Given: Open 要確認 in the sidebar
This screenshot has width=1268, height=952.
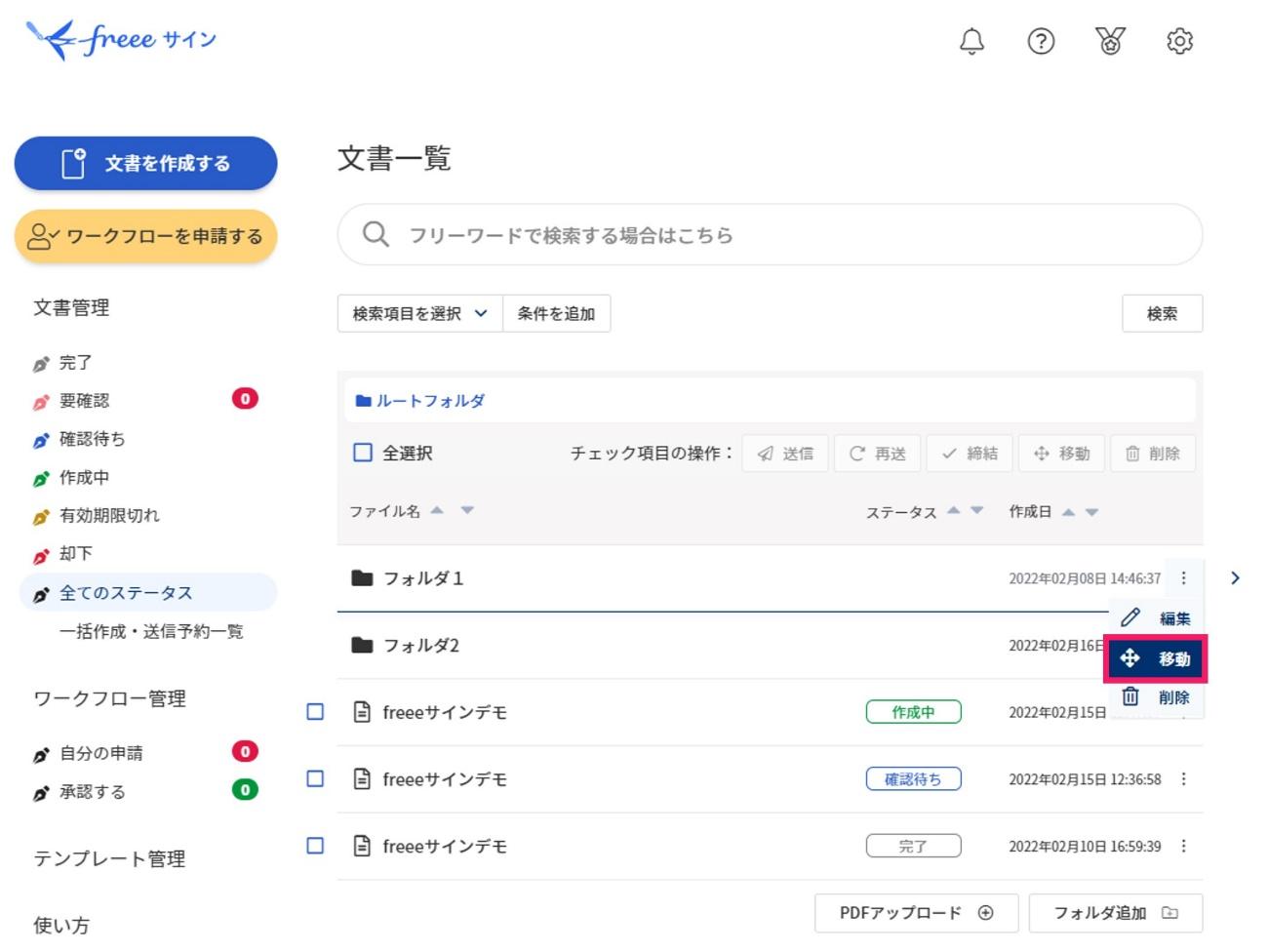Looking at the screenshot, I should click(x=84, y=401).
